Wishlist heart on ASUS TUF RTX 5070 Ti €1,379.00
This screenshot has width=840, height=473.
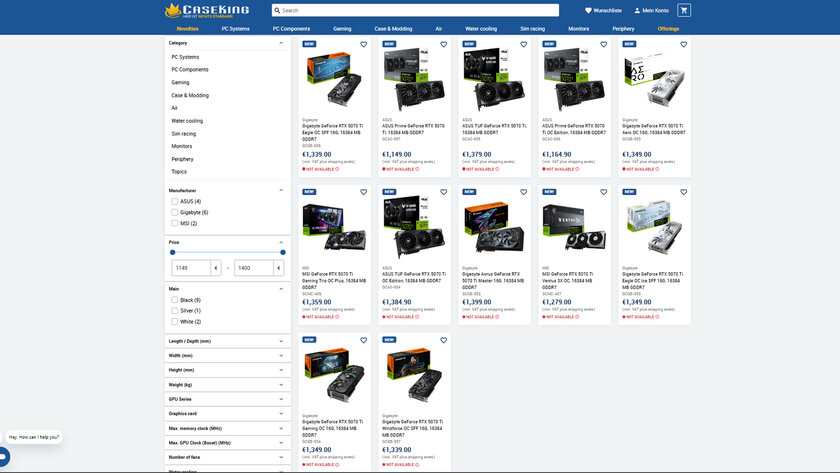tap(523, 44)
